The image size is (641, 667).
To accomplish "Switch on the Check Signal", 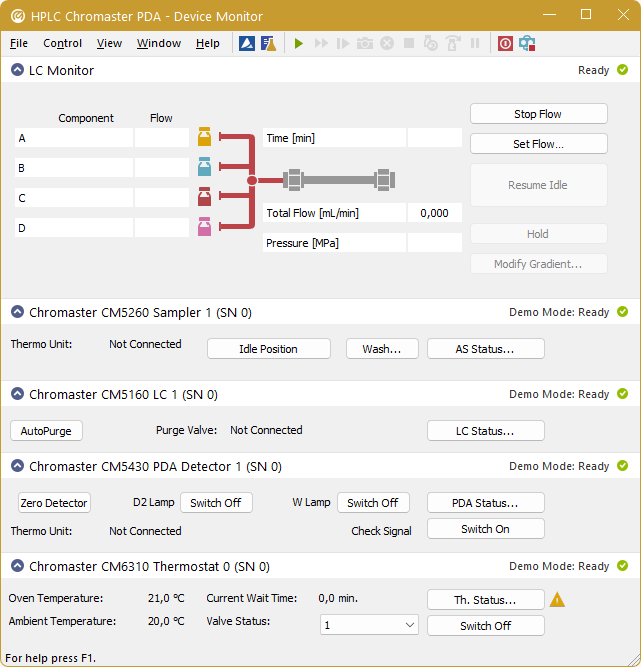I will click(x=486, y=529).
